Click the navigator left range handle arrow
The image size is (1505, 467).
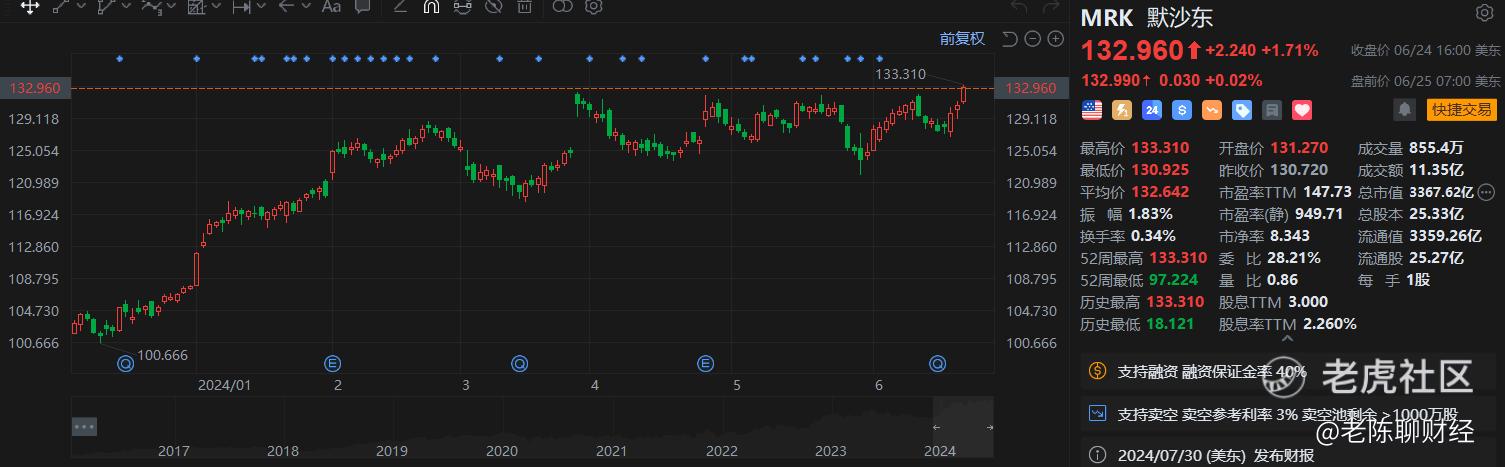[936, 426]
